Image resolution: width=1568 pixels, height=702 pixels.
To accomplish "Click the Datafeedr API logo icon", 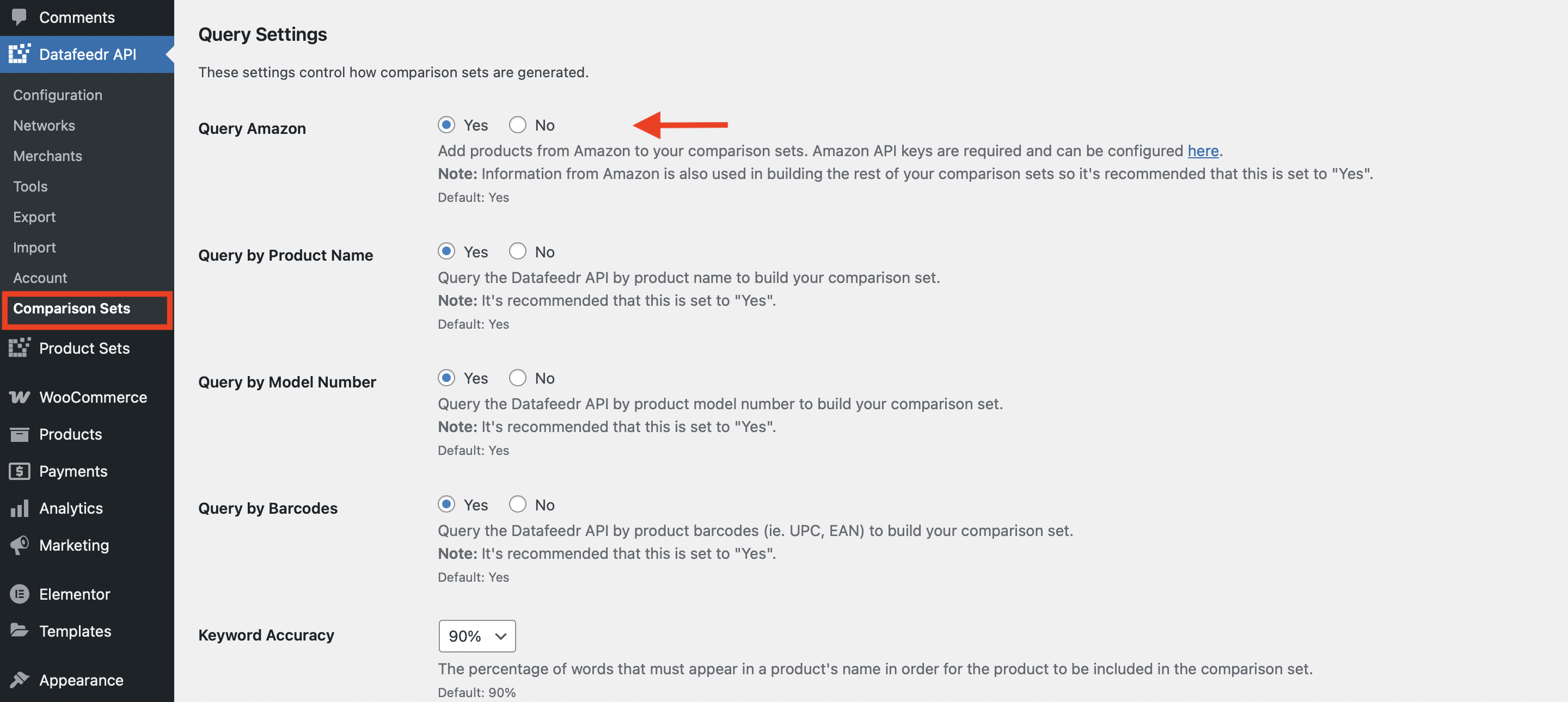I will pyautogui.click(x=20, y=54).
